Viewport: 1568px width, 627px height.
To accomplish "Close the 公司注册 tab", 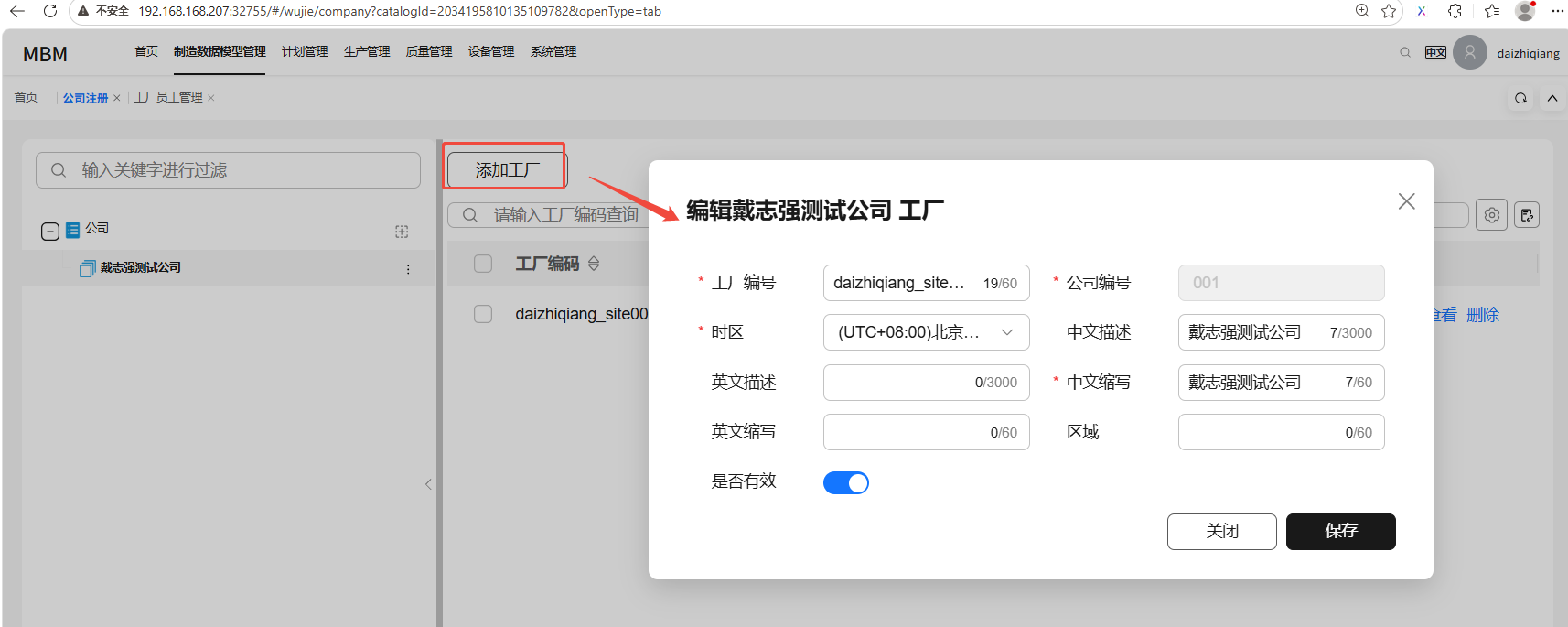I will click(117, 98).
